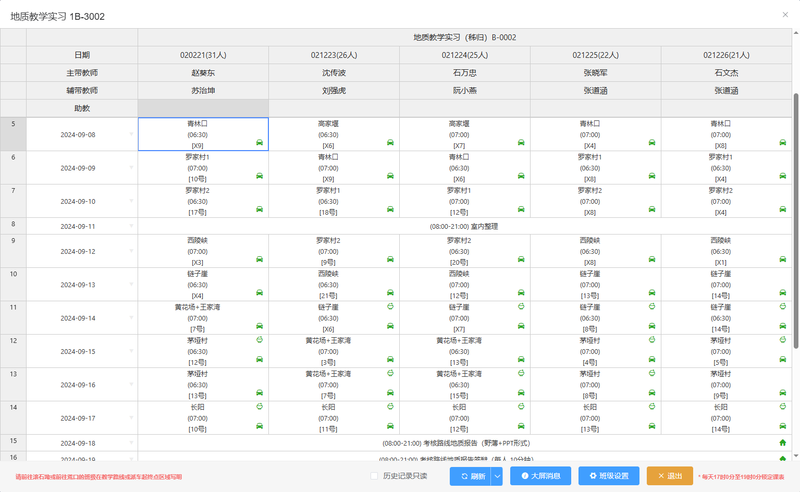Click car icon in 2024-09-12 X3 cell
The height and width of the screenshot is (492, 800).
260,260
